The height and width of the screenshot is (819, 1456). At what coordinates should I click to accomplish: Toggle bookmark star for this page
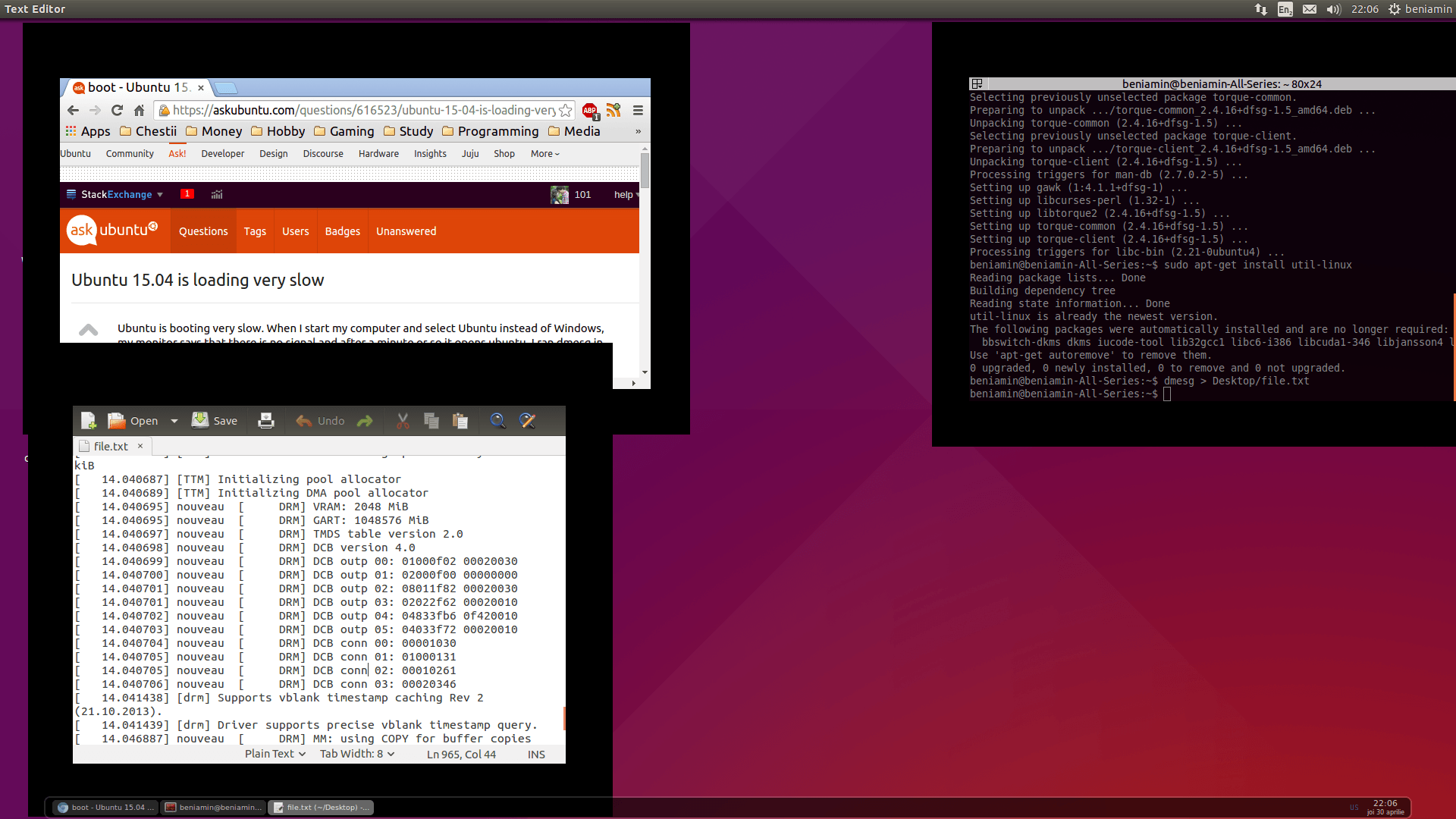pyautogui.click(x=566, y=111)
